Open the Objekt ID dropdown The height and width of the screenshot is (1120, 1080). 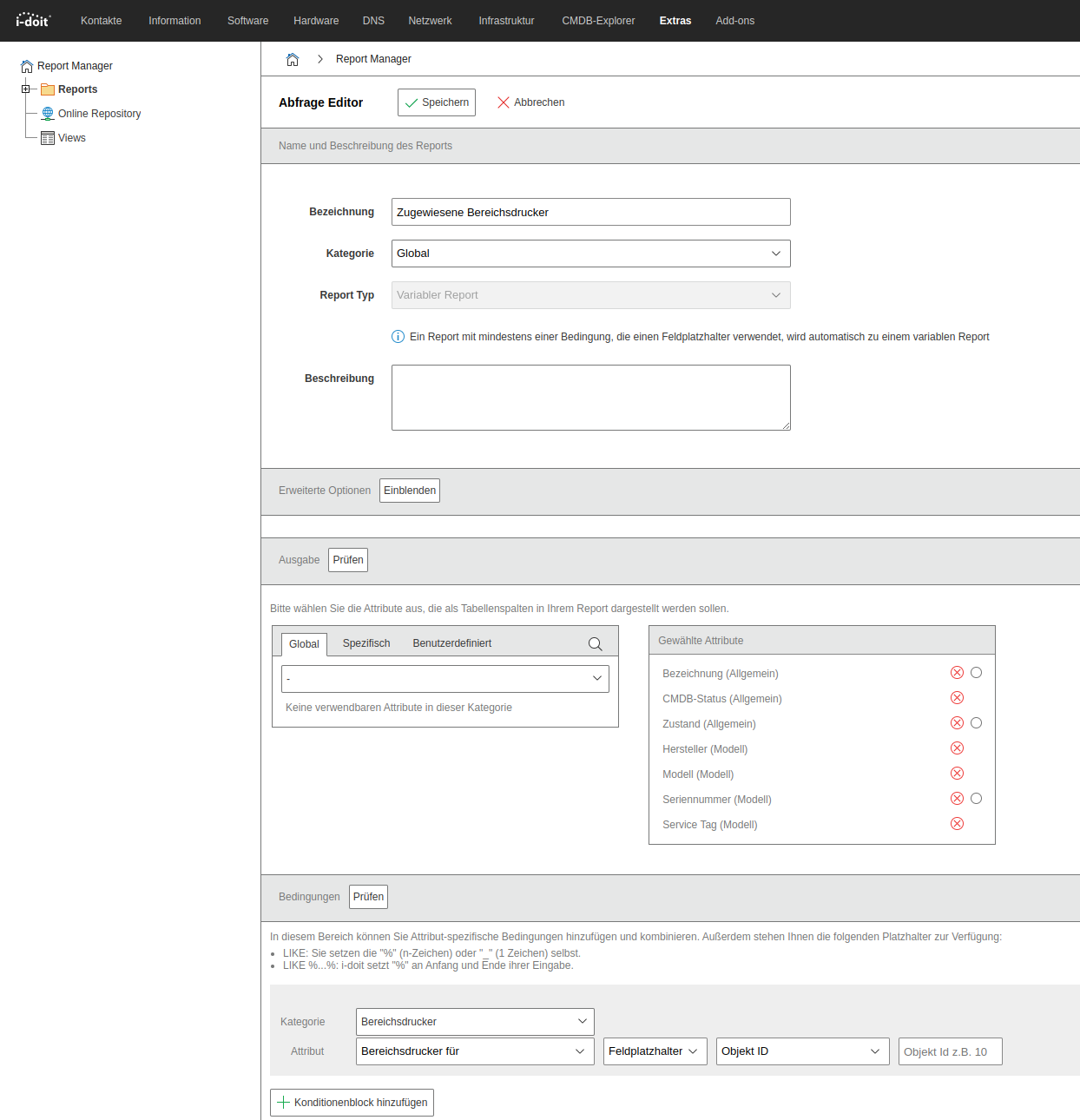(x=802, y=1051)
